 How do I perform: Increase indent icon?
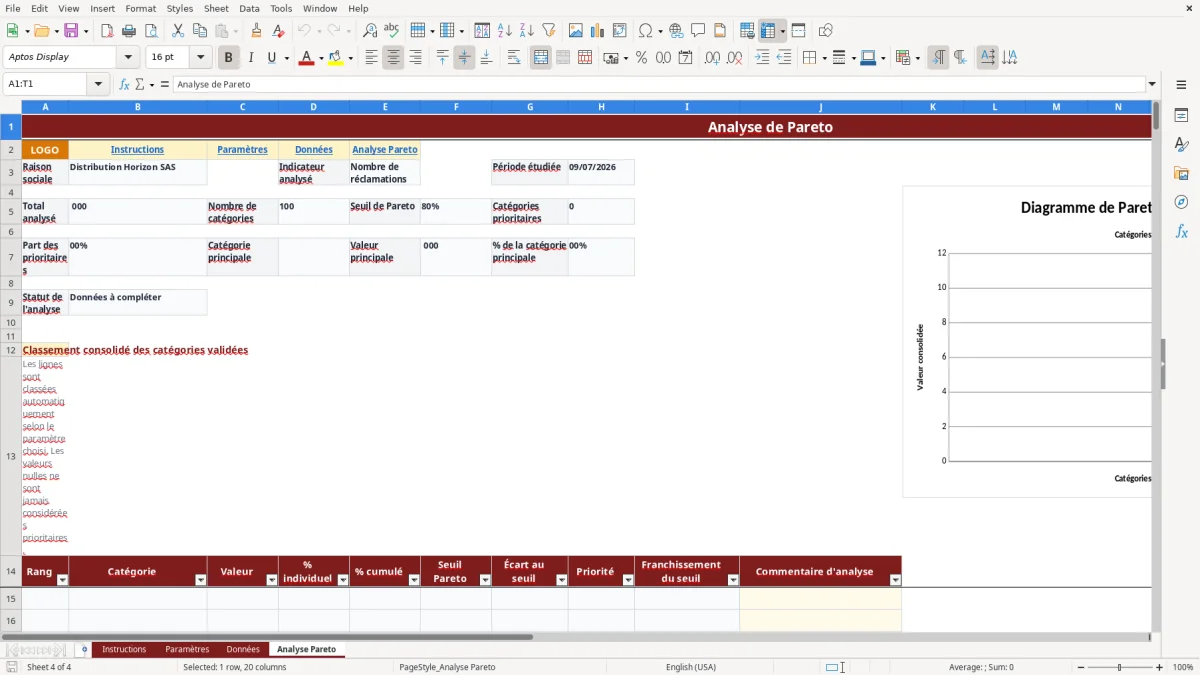click(x=762, y=57)
